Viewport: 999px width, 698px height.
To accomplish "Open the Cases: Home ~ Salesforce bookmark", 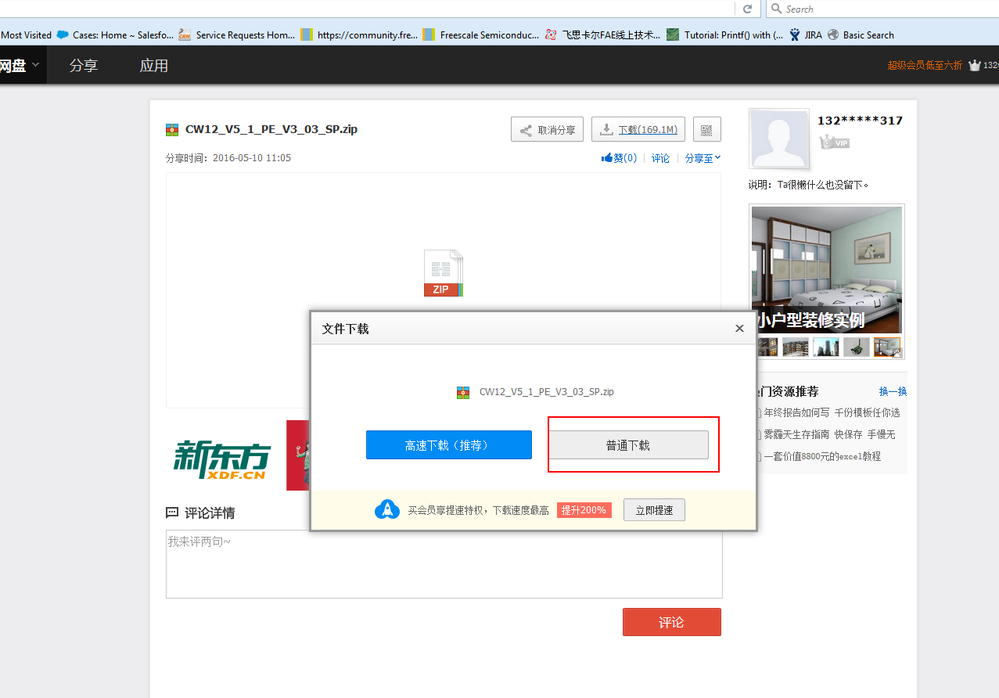I will [x=115, y=35].
